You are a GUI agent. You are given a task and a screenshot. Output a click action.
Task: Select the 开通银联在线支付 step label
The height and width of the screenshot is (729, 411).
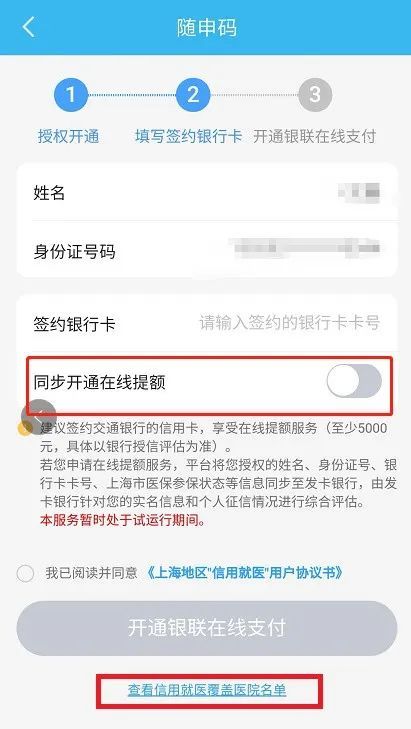click(314, 137)
